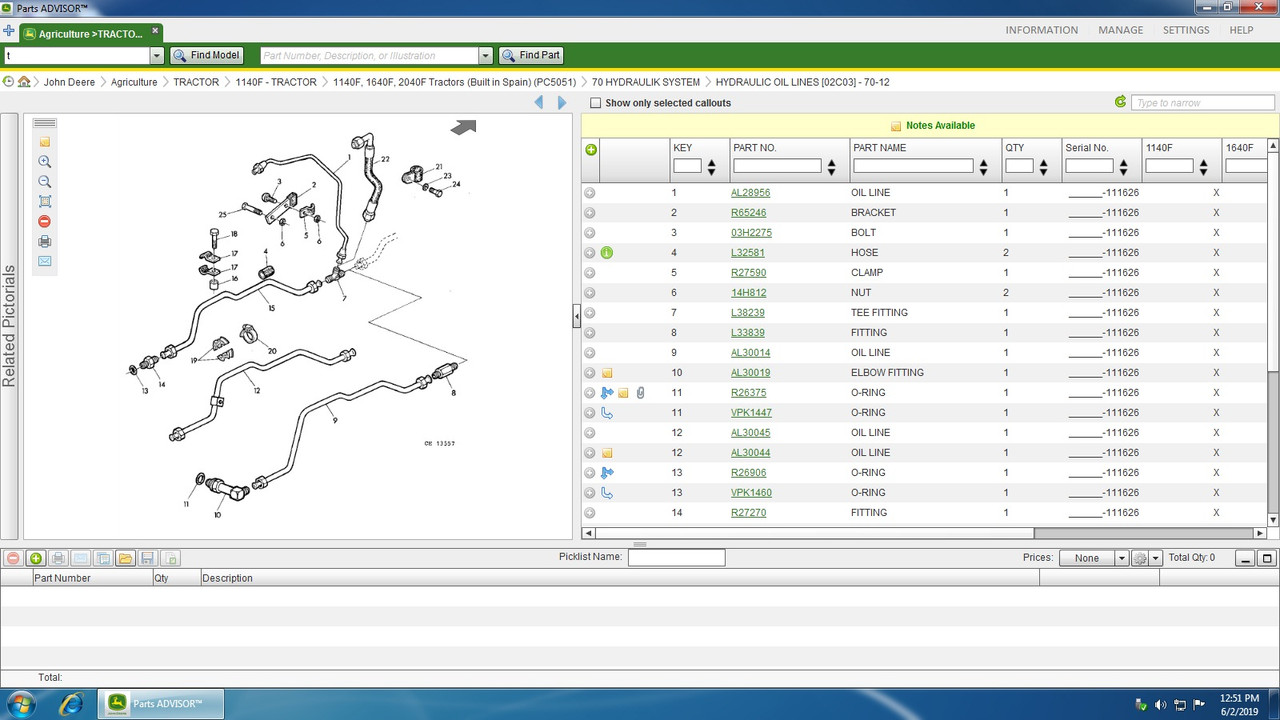Open part link AL28956 for OIL LINE

751,192
